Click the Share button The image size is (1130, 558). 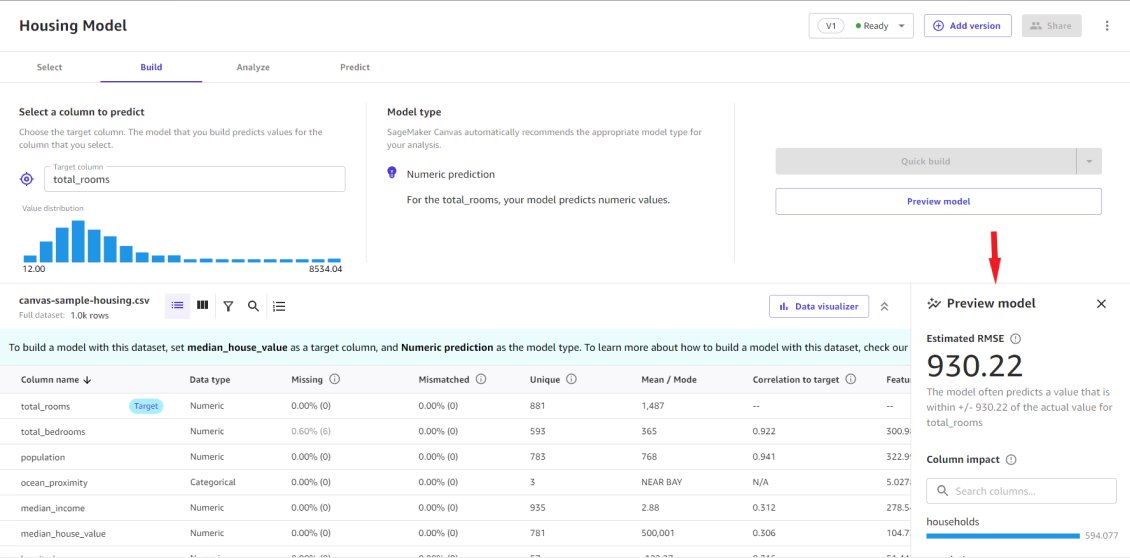click(1051, 26)
